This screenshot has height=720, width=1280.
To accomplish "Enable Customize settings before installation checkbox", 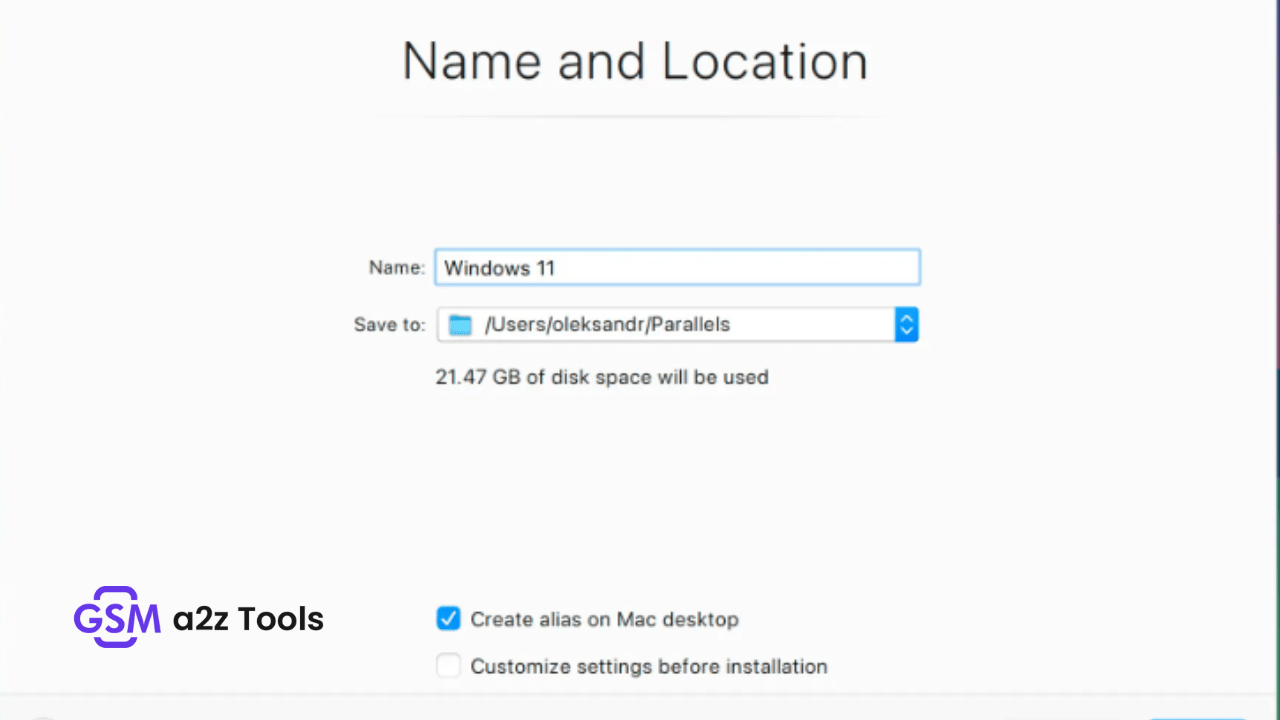I will click(x=448, y=665).
